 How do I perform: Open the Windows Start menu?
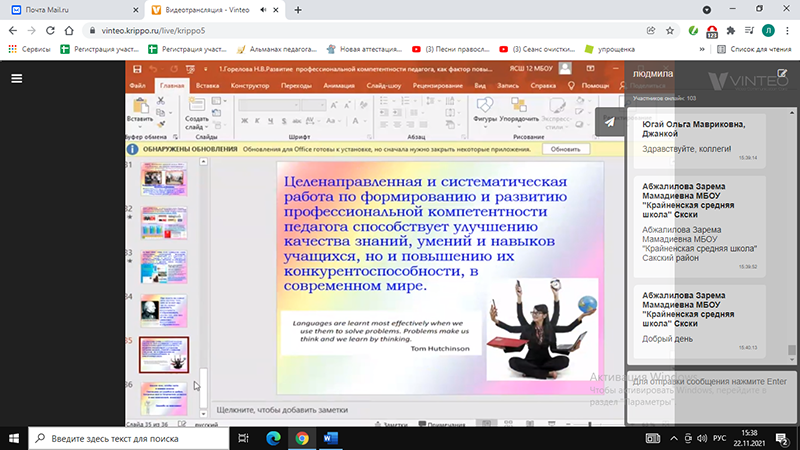(x=14, y=438)
